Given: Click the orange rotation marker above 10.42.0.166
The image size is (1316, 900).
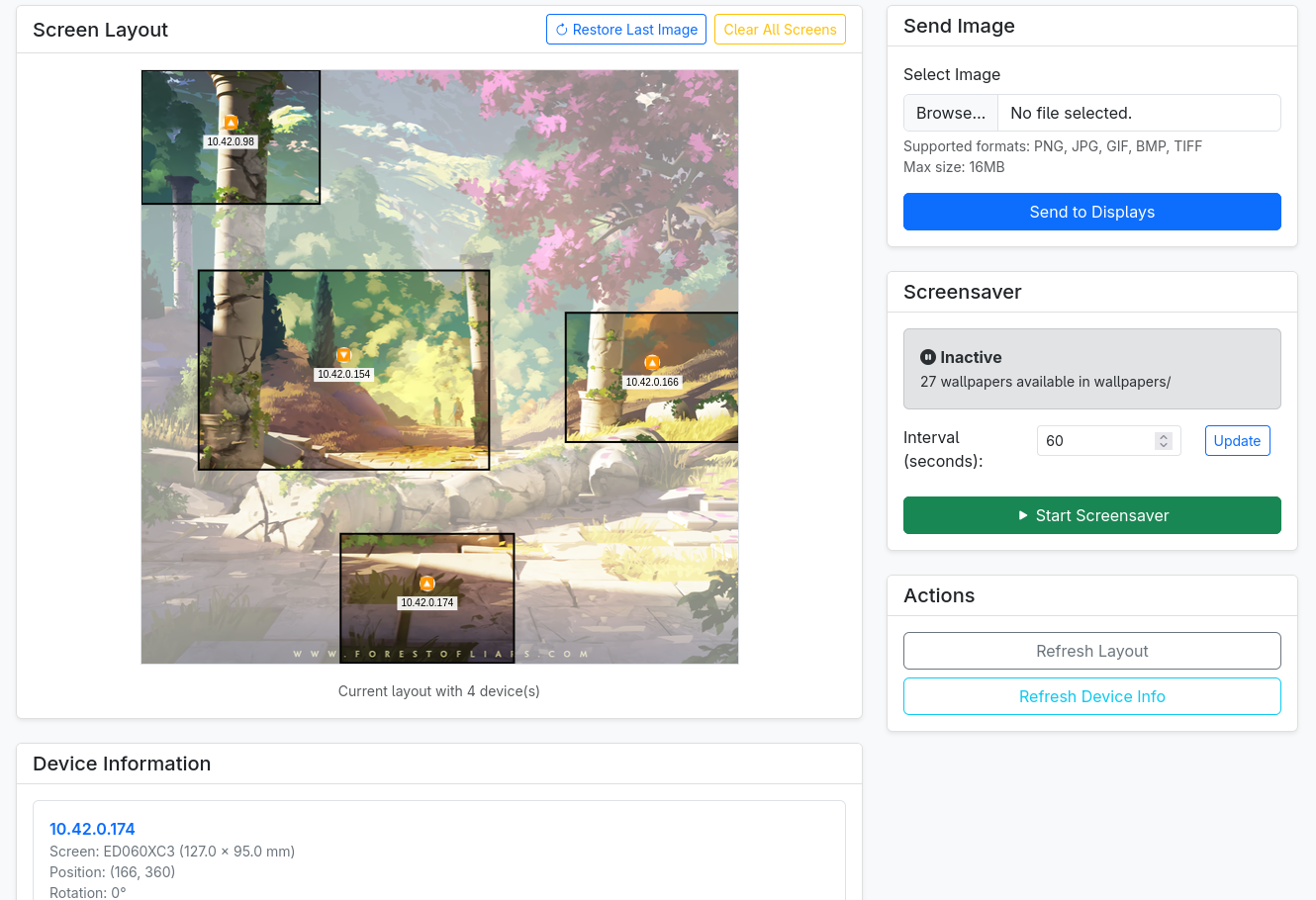Looking at the screenshot, I should pyautogui.click(x=652, y=363).
